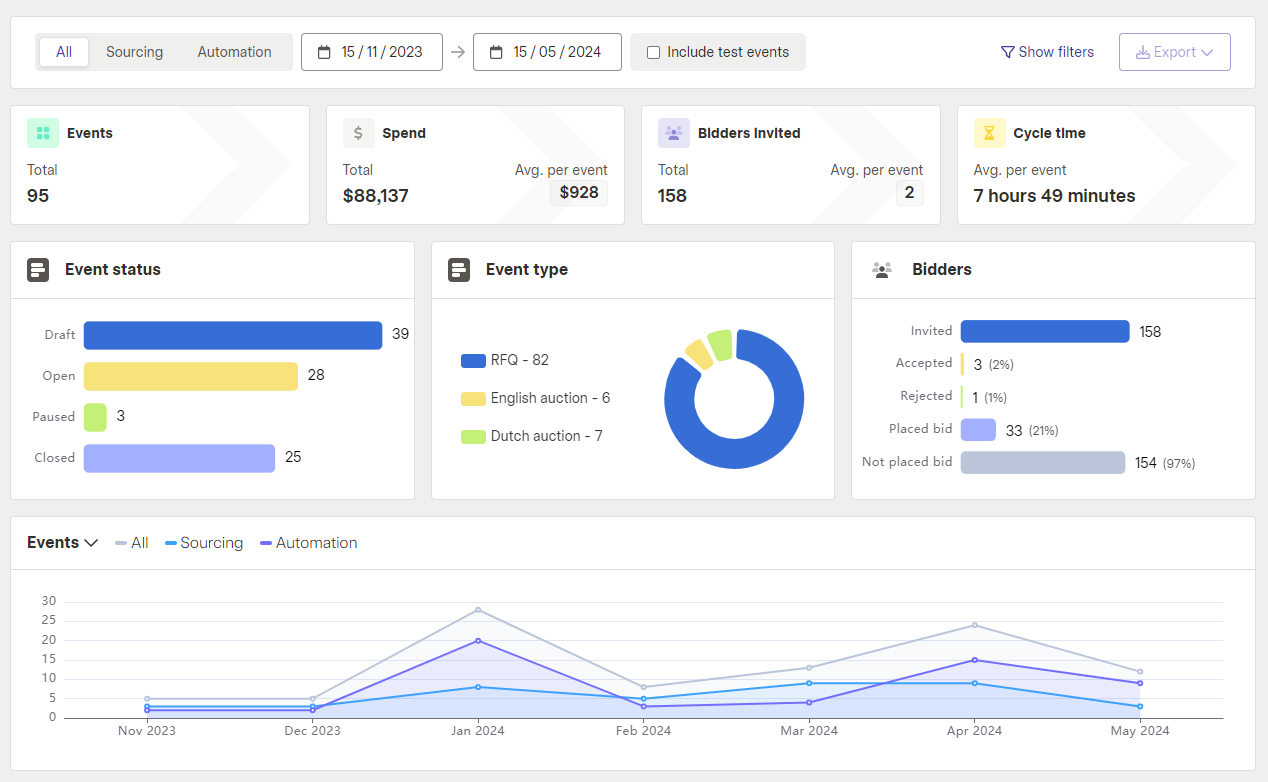
Task: Click the Show filters link
Action: 1047,51
